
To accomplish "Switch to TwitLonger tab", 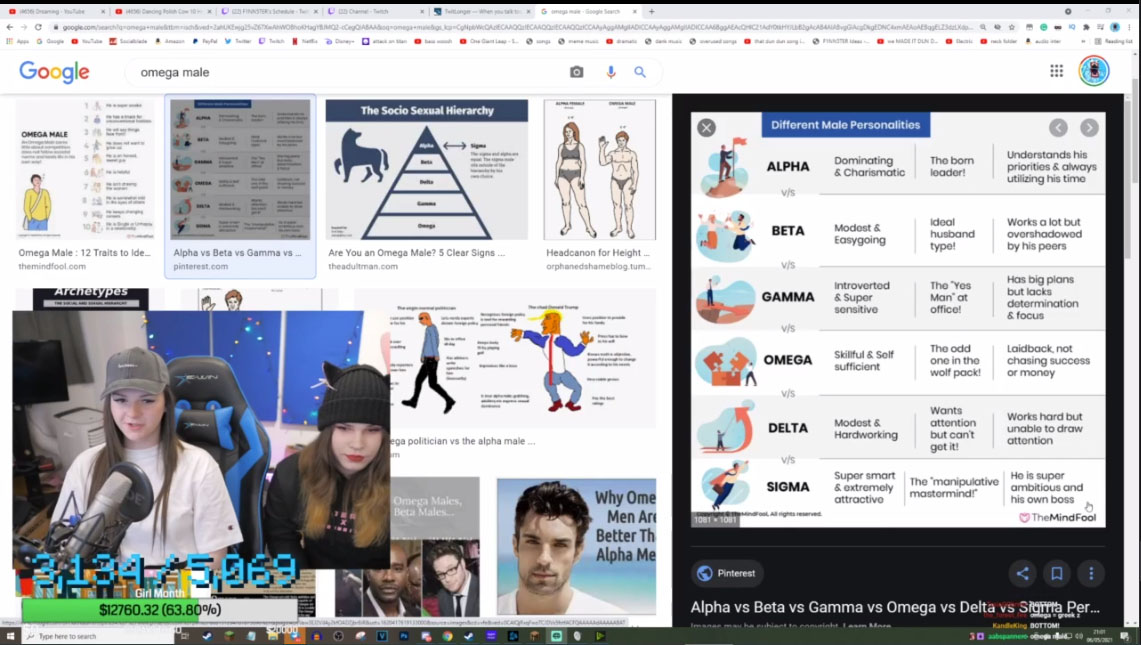I will click(480, 12).
